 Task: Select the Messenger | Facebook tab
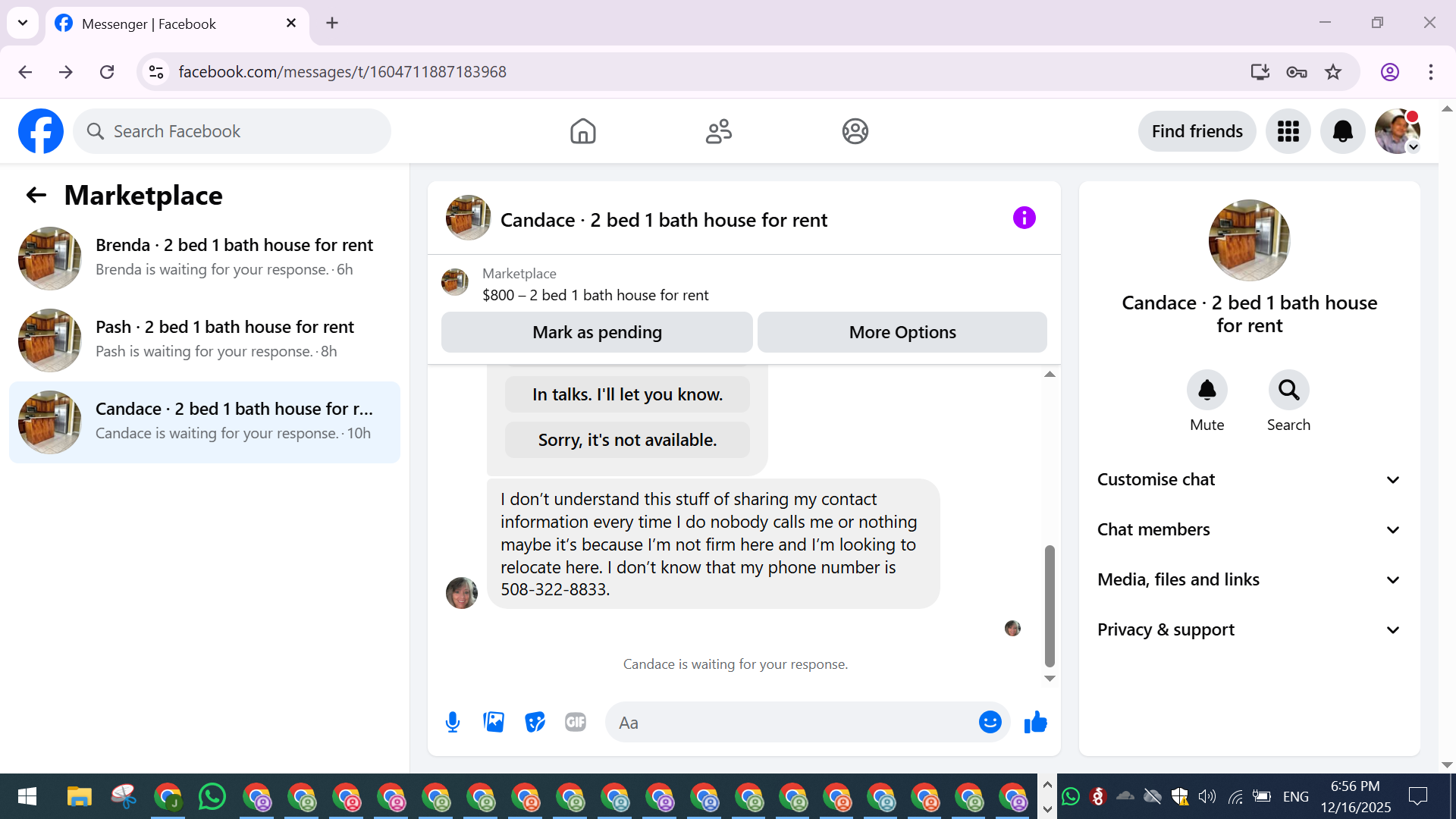pos(177,24)
